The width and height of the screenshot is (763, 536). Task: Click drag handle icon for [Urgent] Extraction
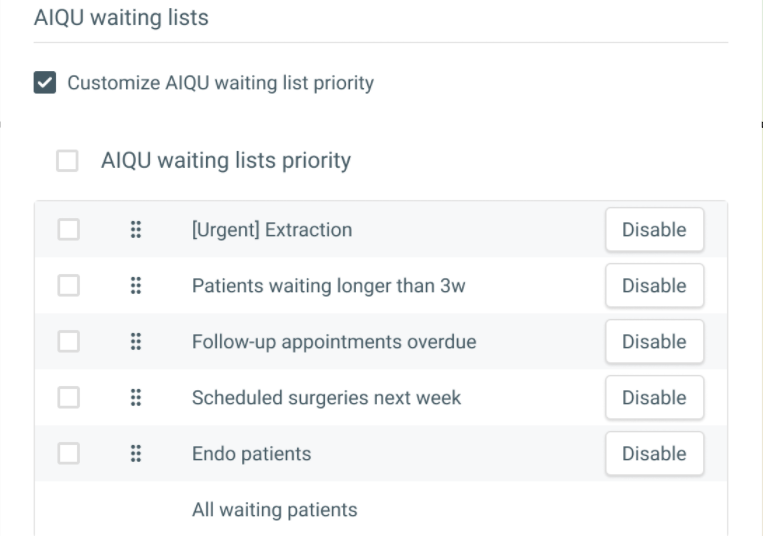pos(136,230)
